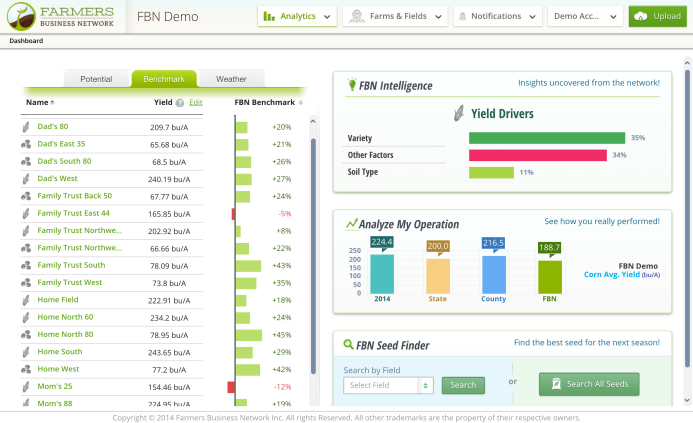This screenshot has height=423, width=693.
Task: Click the green Variety 35% bar
Action: coord(547,138)
